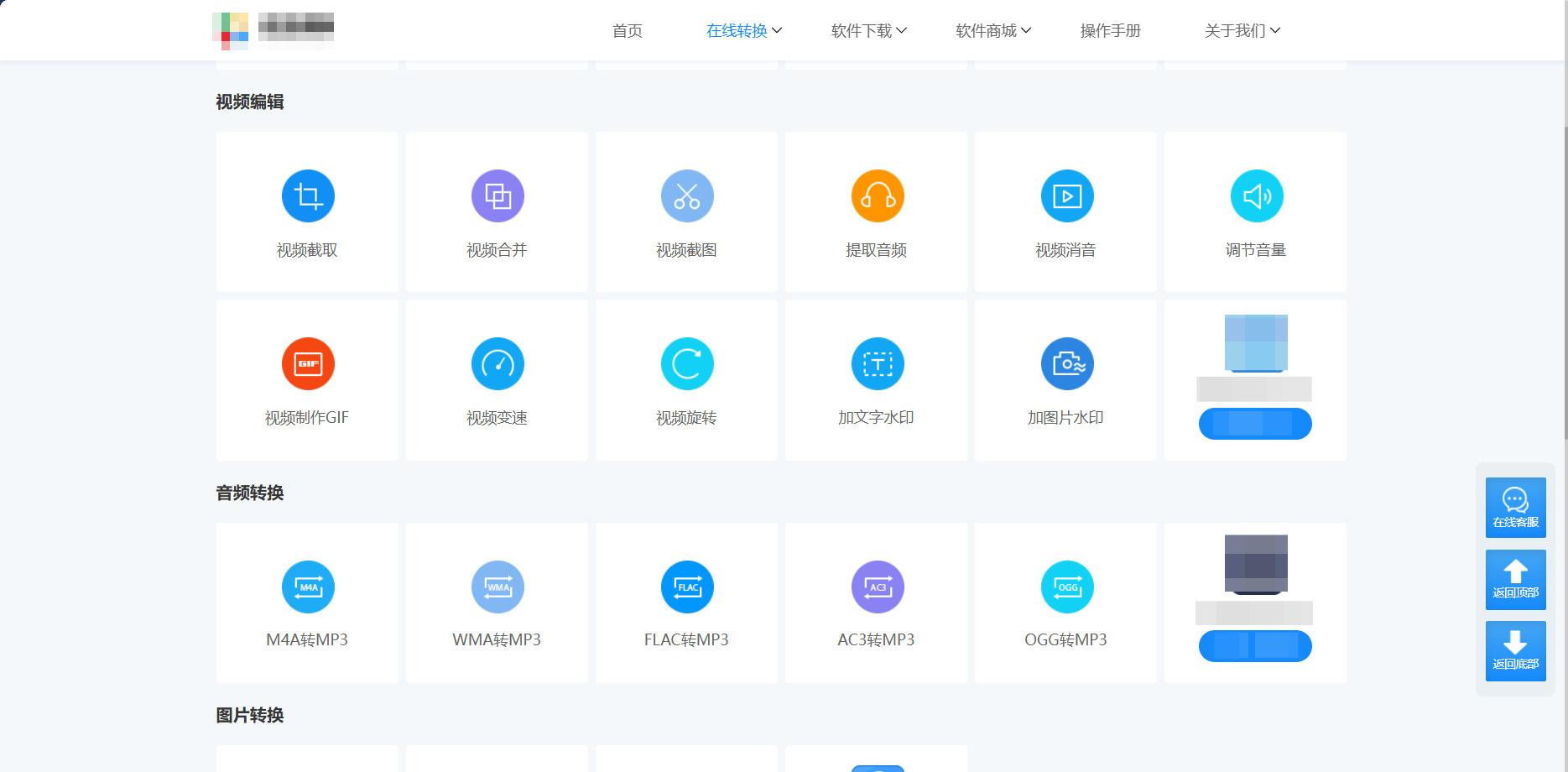Click the AC3转MP3 label

point(876,640)
